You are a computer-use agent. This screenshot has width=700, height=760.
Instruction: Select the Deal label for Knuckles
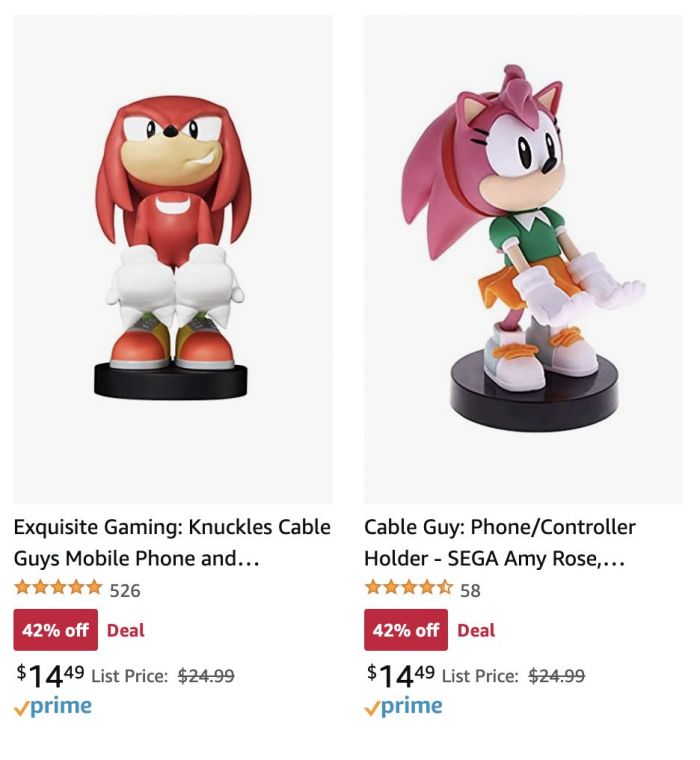[x=126, y=630]
